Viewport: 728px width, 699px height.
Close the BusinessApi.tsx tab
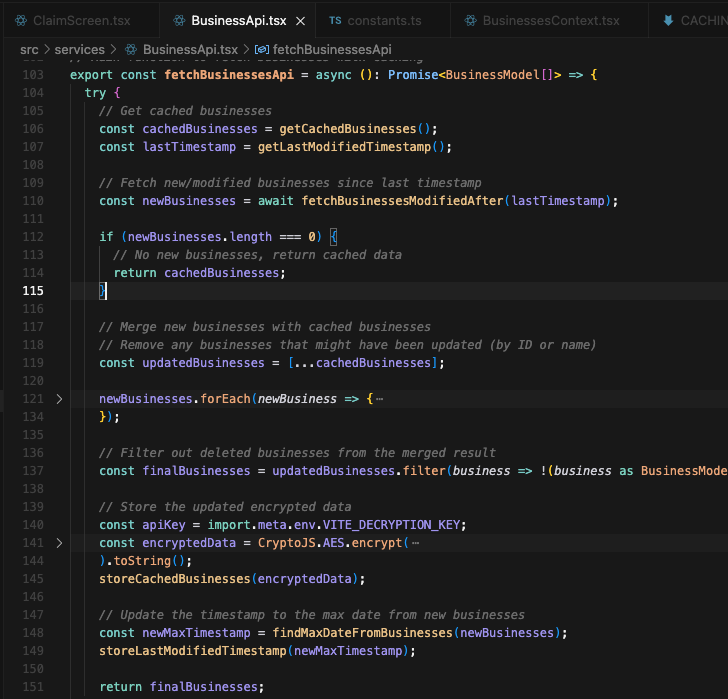[x=301, y=21]
